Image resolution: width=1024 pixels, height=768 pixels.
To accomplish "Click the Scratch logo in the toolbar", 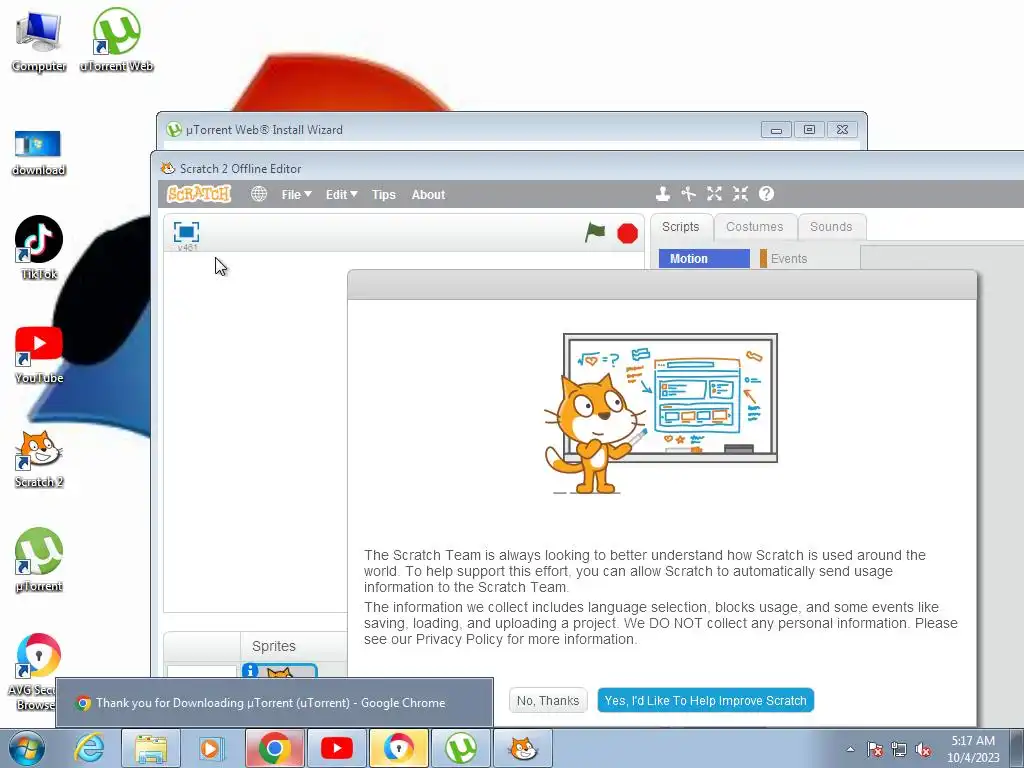I will 199,194.
